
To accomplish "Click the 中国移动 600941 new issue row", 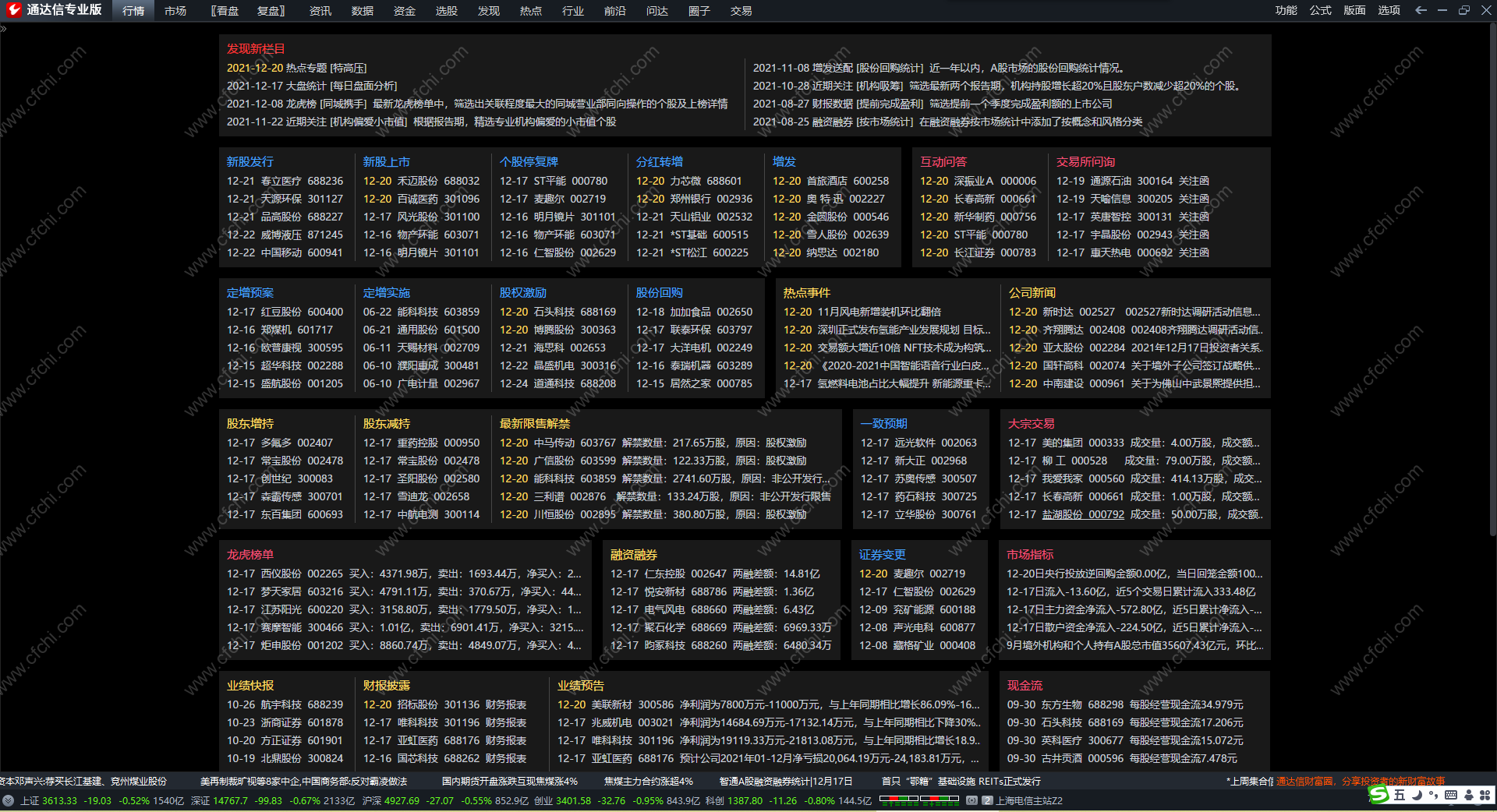I will click(285, 252).
